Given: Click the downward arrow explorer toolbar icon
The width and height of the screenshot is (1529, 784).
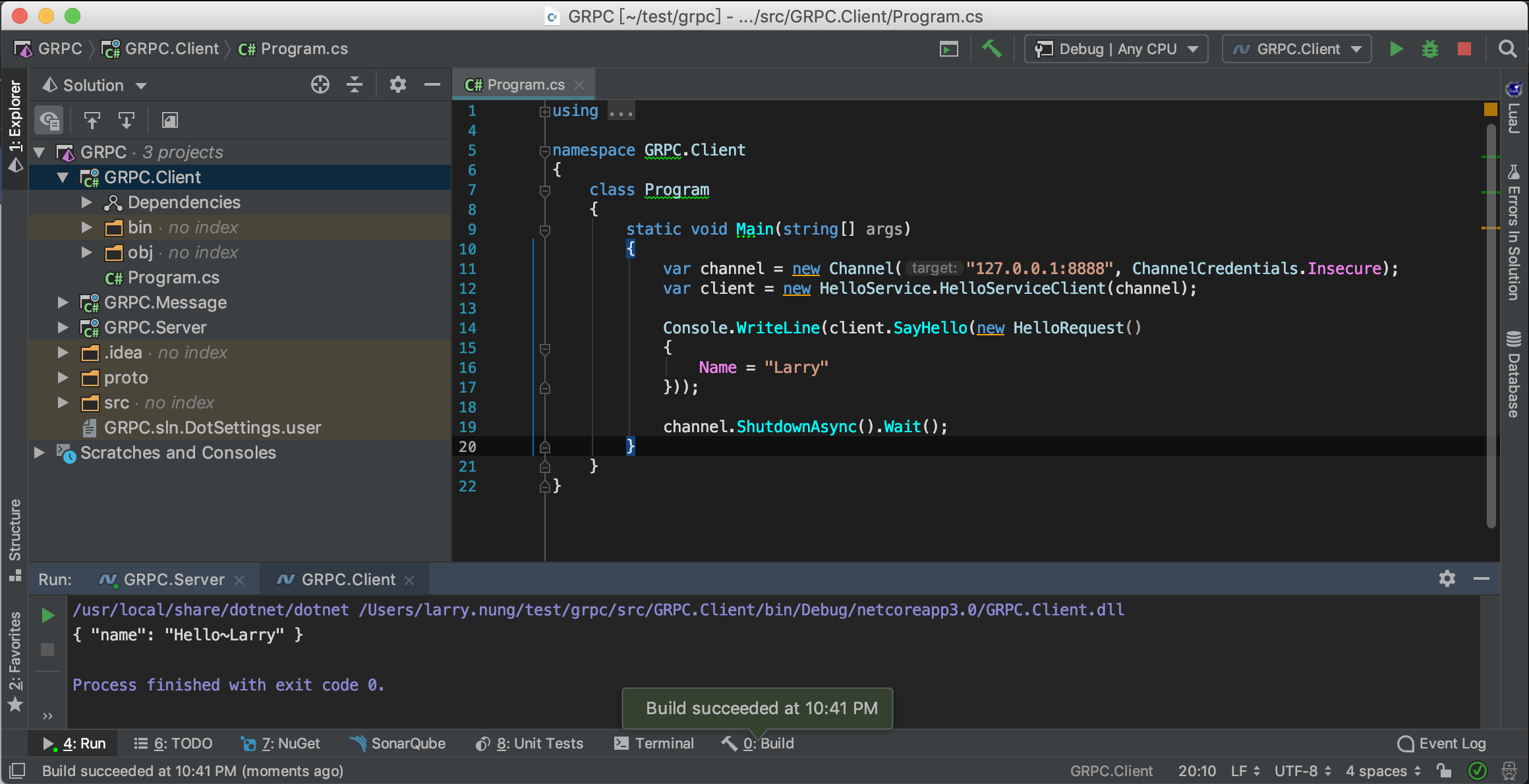Looking at the screenshot, I should tap(127, 121).
